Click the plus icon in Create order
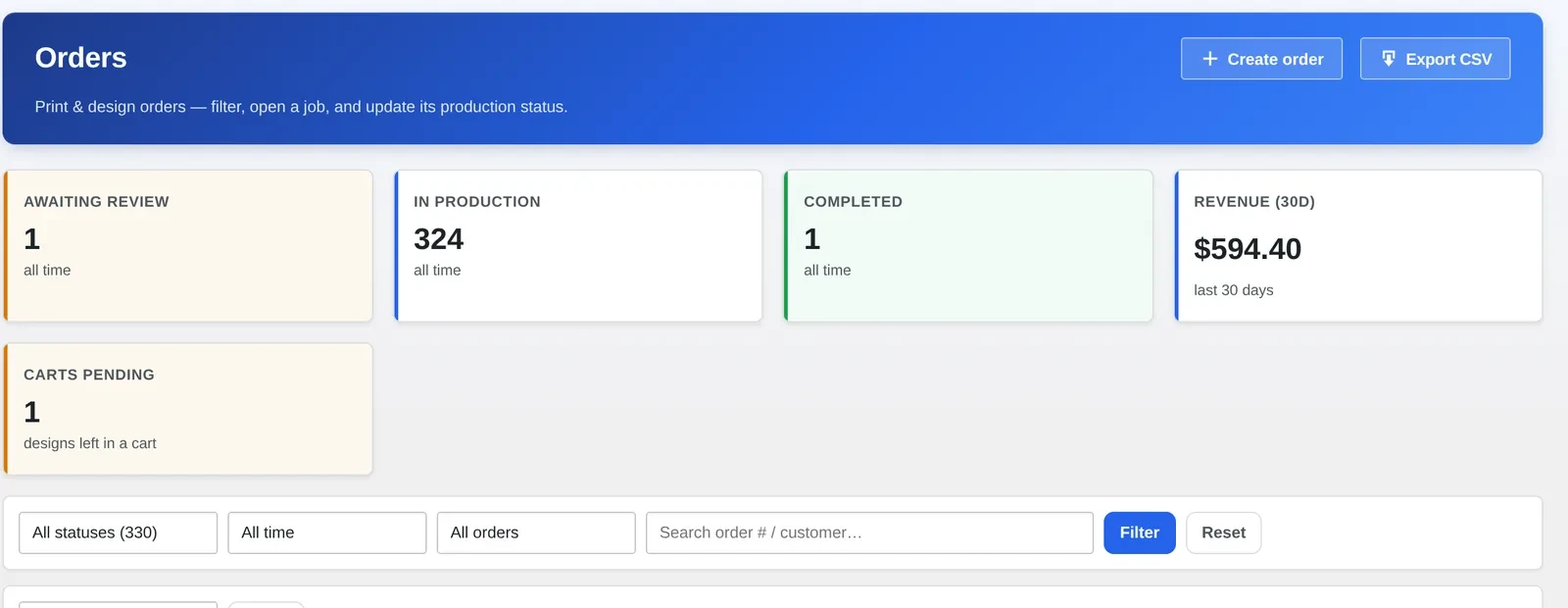The width and height of the screenshot is (1568, 608). (1209, 59)
